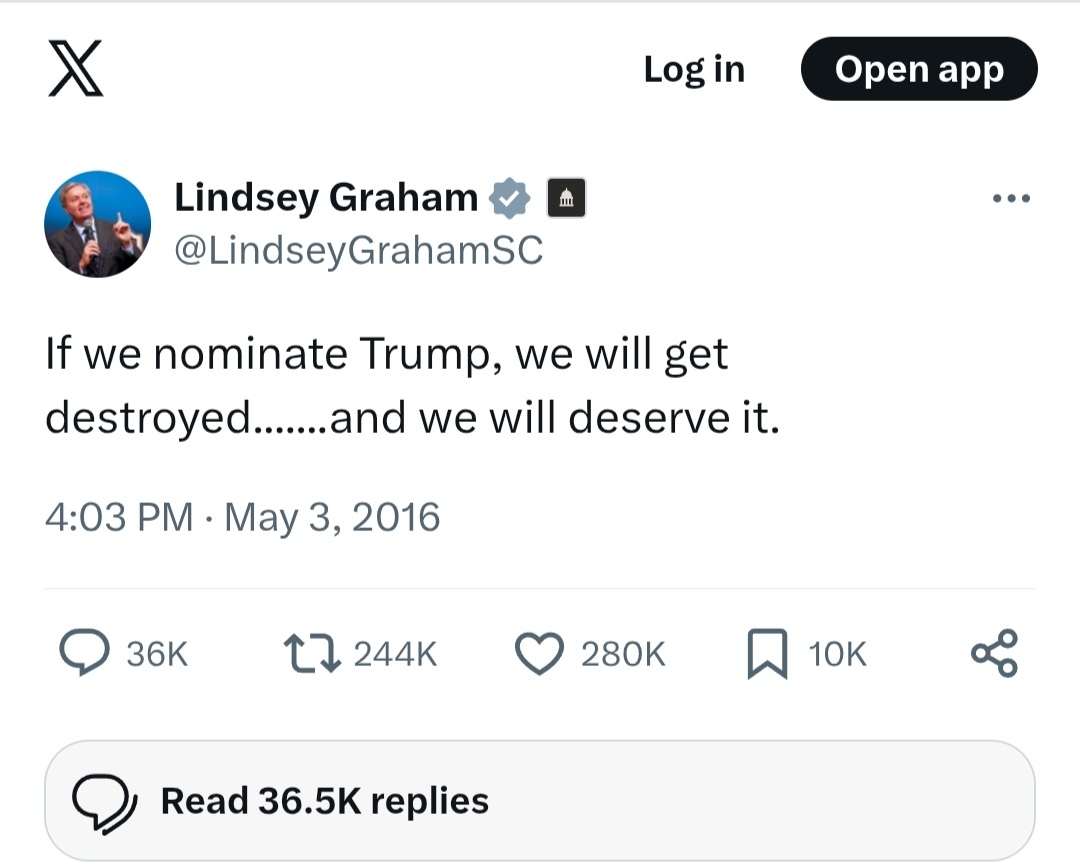This screenshot has height=864, width=1080.
Task: Tap the Open app button
Action: [x=919, y=69]
